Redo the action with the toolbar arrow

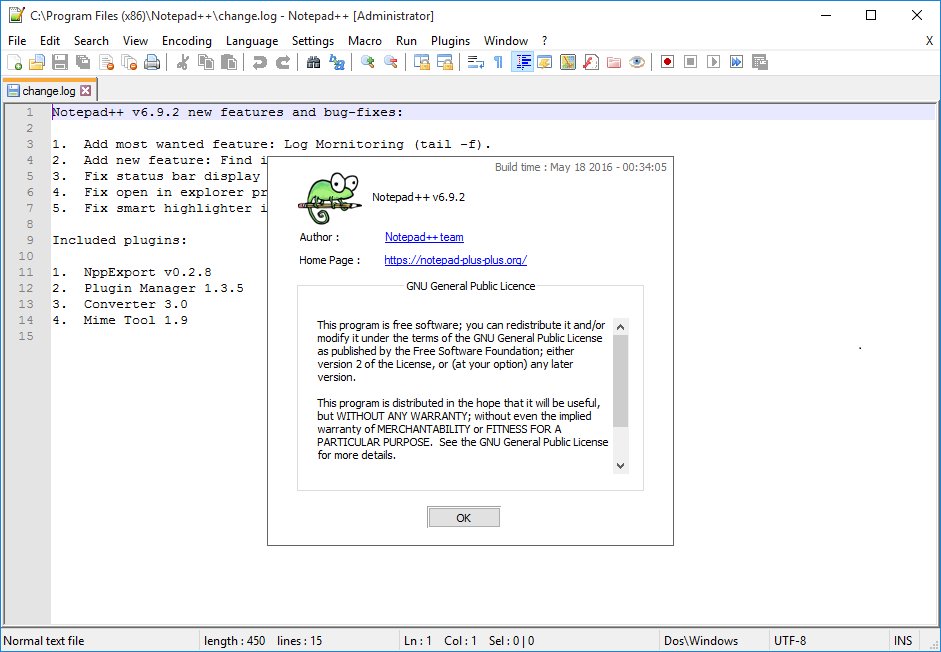pyautogui.click(x=283, y=62)
